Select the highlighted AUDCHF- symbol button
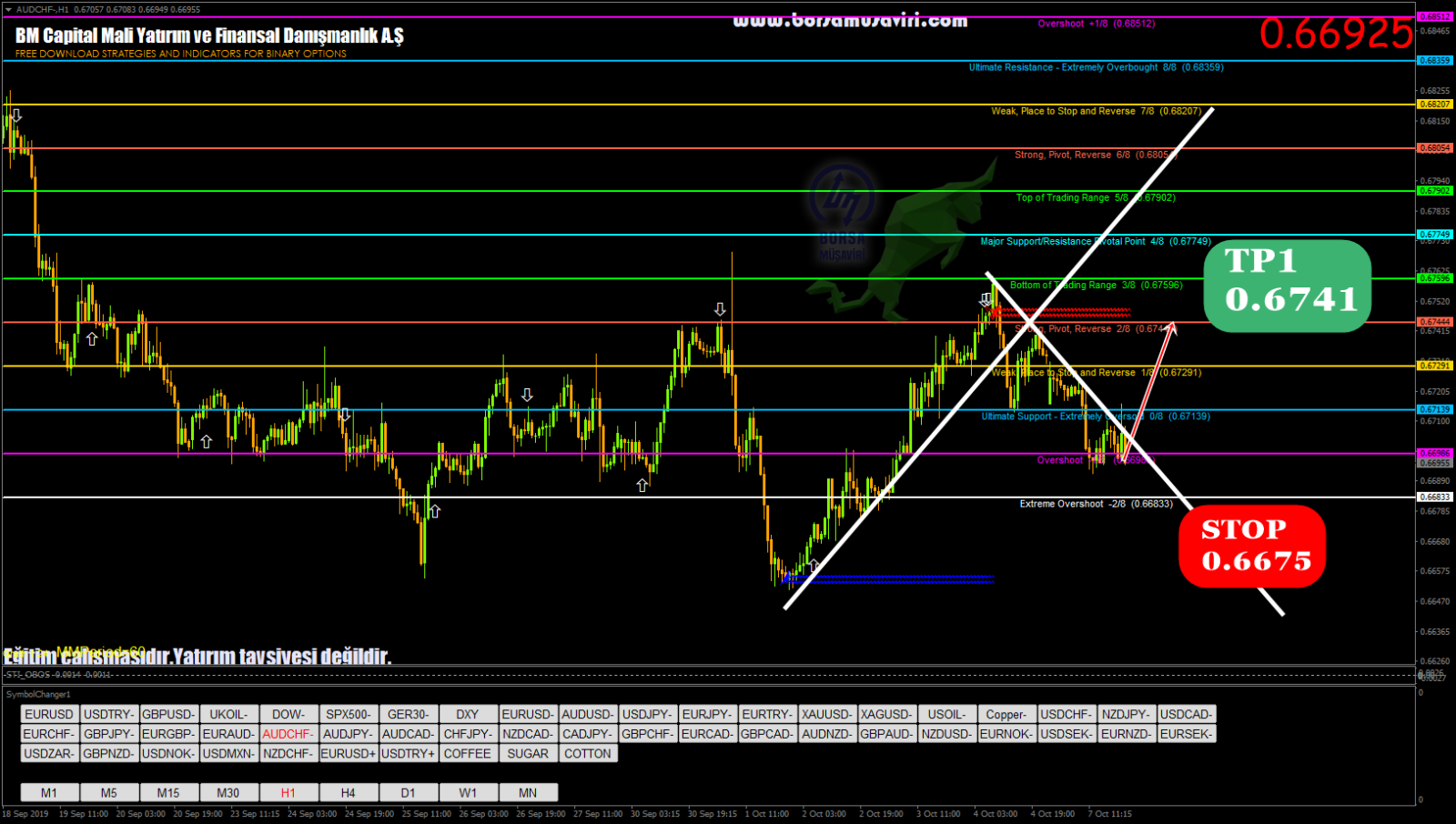1456x824 pixels. [x=288, y=734]
